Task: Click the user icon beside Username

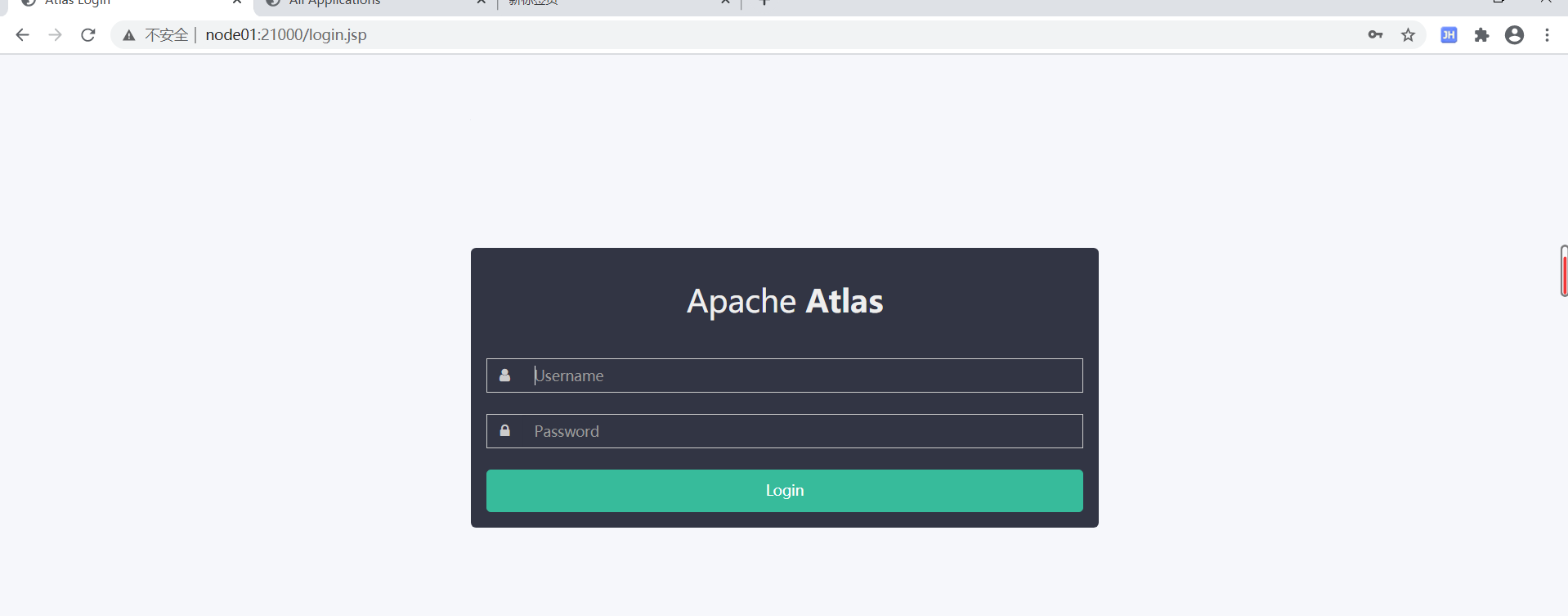Action: [505, 375]
